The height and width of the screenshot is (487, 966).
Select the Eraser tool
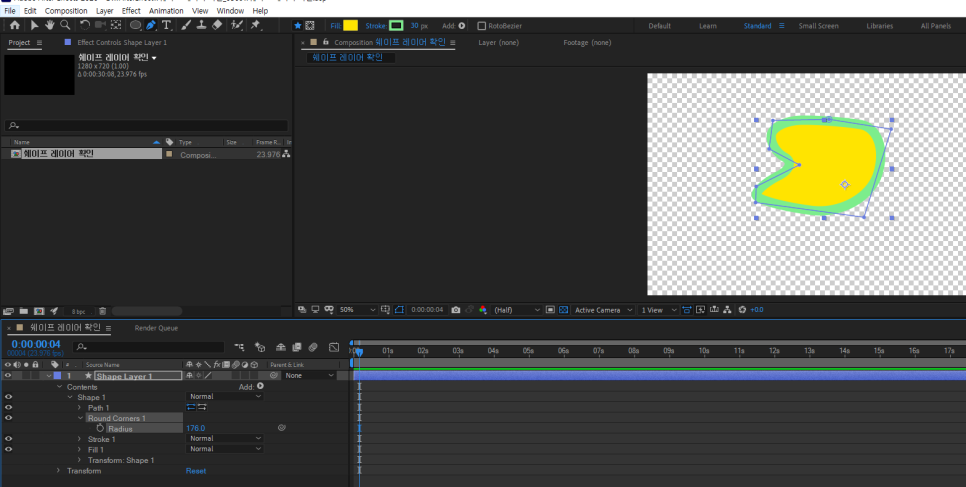pyautogui.click(x=217, y=25)
